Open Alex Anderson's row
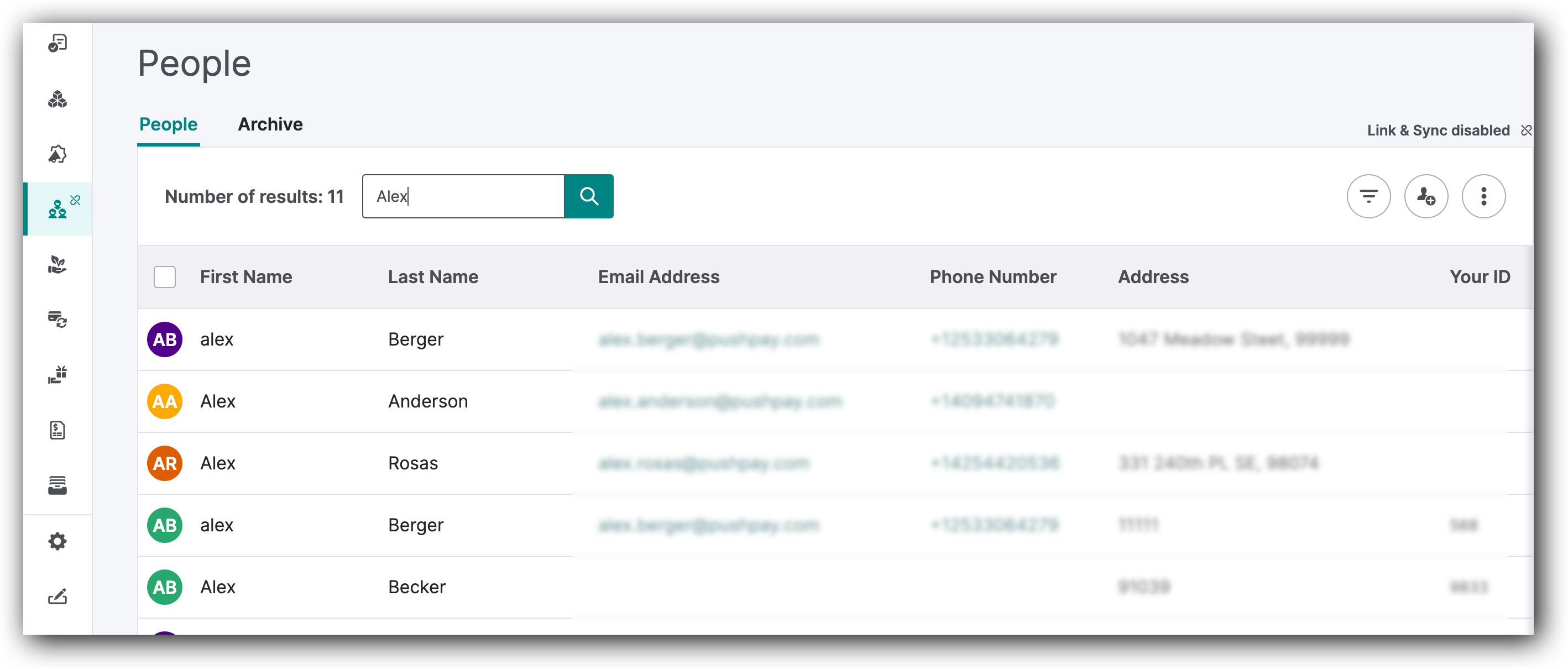 coord(427,401)
